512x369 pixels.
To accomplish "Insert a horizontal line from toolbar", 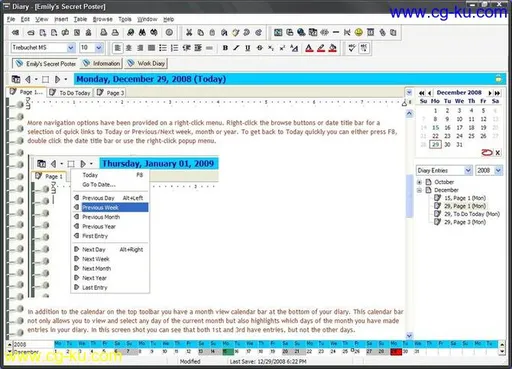I will (x=336, y=32).
